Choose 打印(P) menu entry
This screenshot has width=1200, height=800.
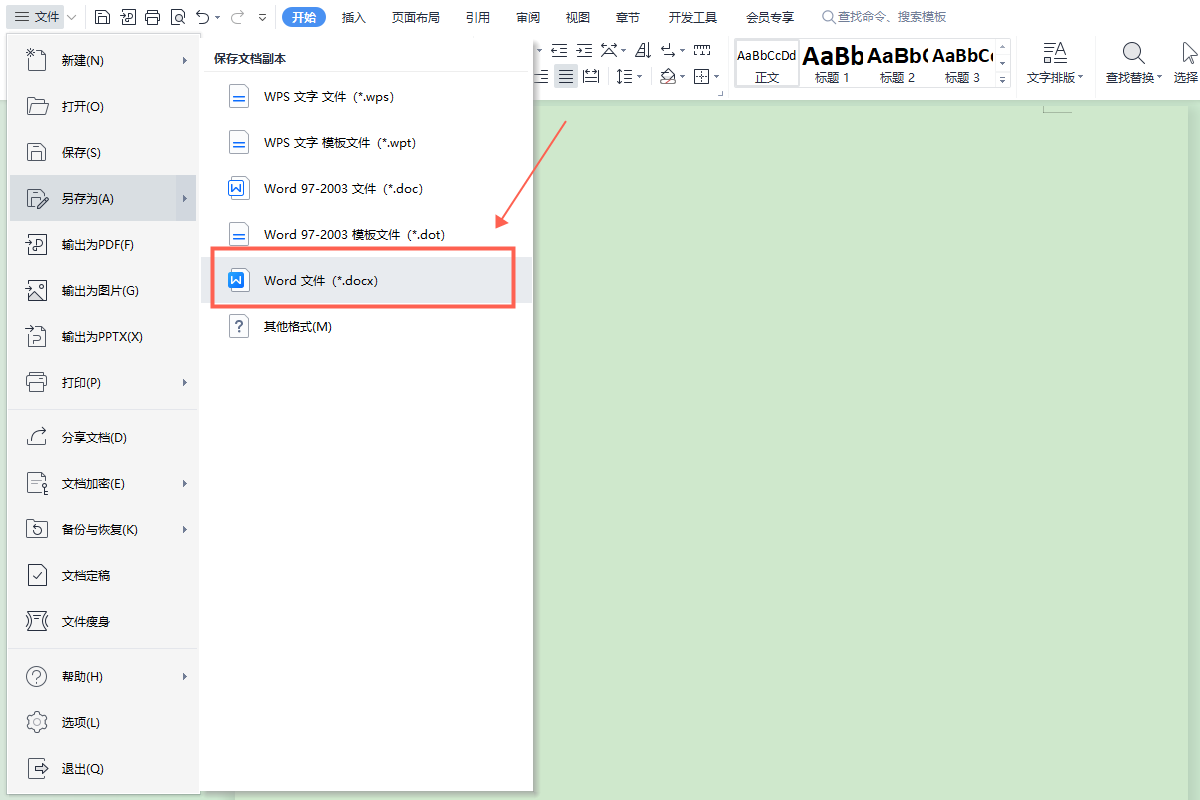pos(103,382)
